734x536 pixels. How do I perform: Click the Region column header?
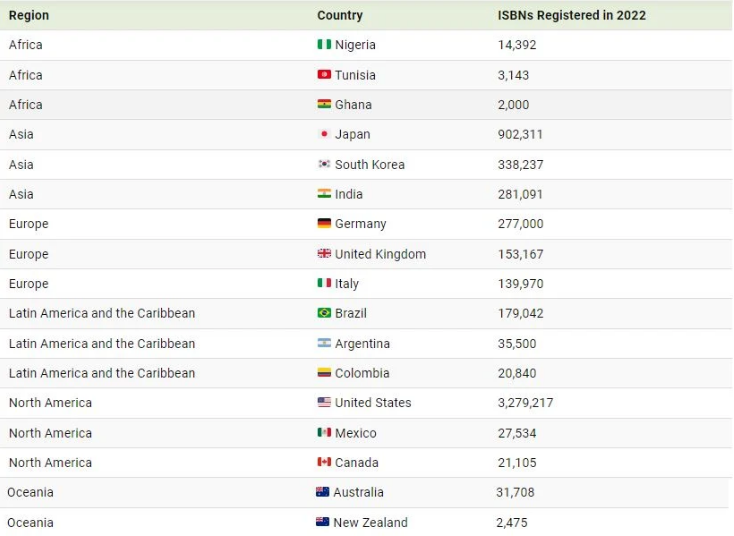pos(29,15)
